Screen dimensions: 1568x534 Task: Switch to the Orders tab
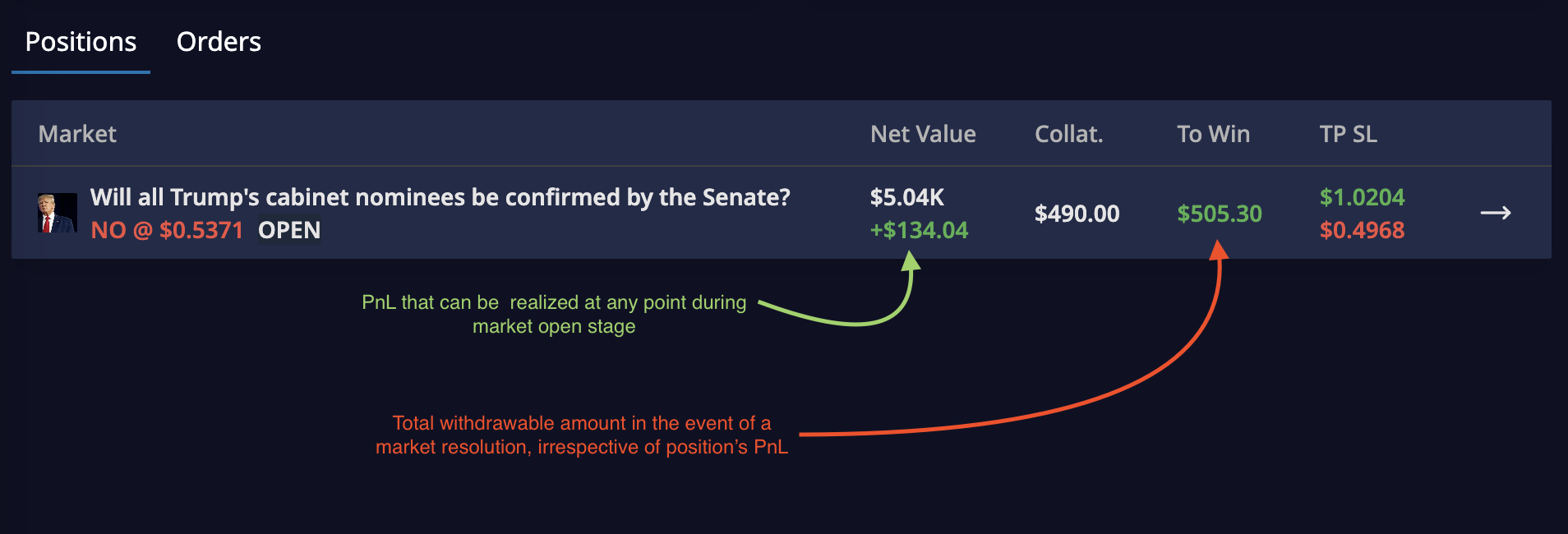219,42
